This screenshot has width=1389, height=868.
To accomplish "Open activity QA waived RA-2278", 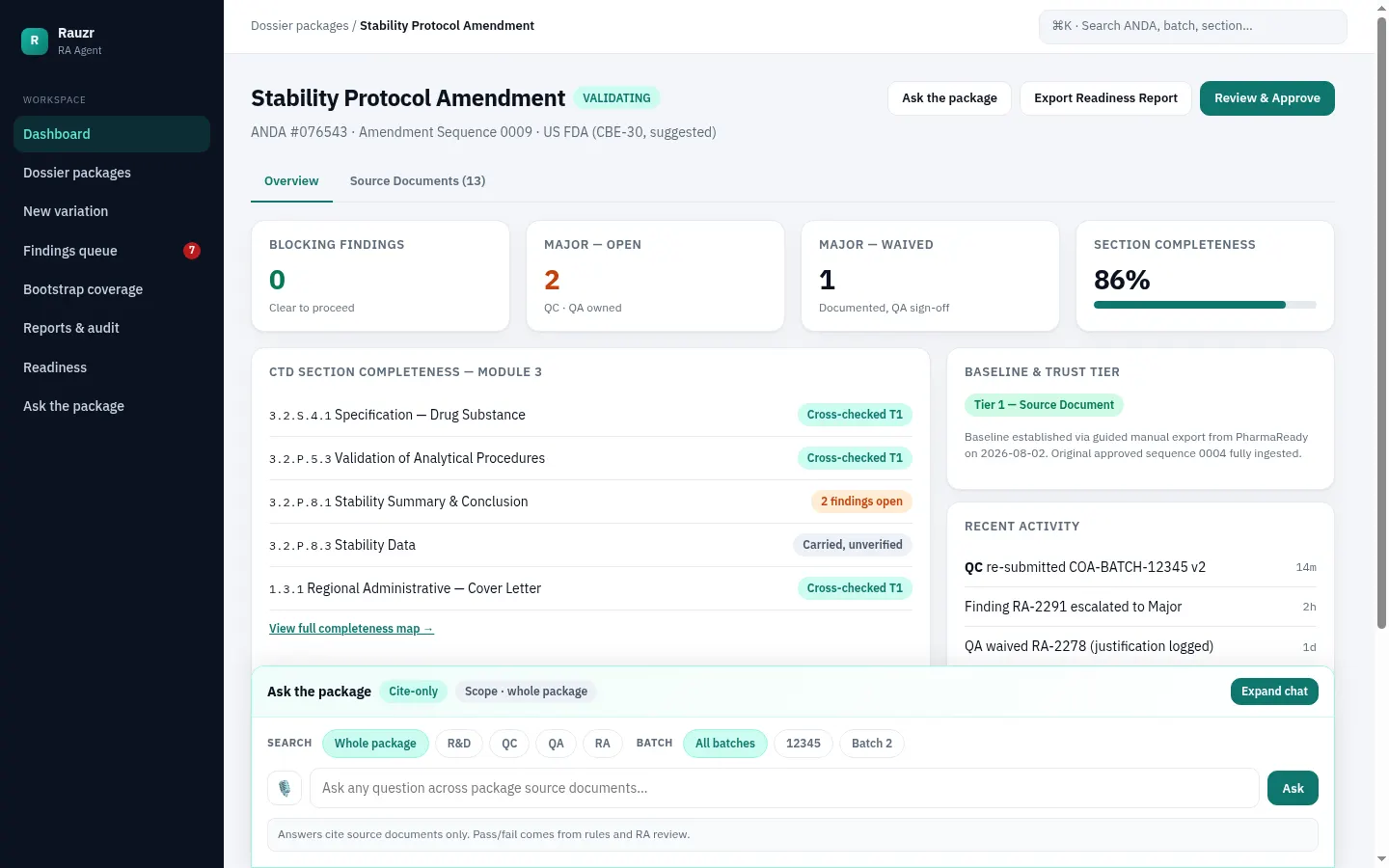I will pos(1140,646).
